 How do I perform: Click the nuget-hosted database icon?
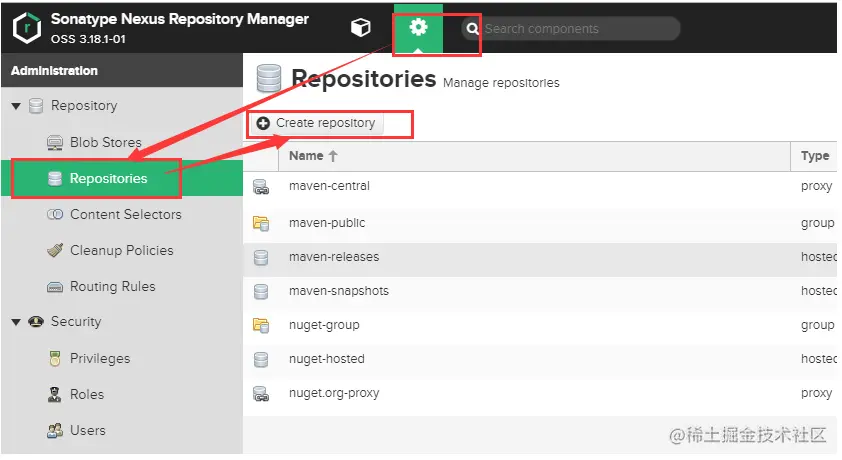tap(261, 360)
